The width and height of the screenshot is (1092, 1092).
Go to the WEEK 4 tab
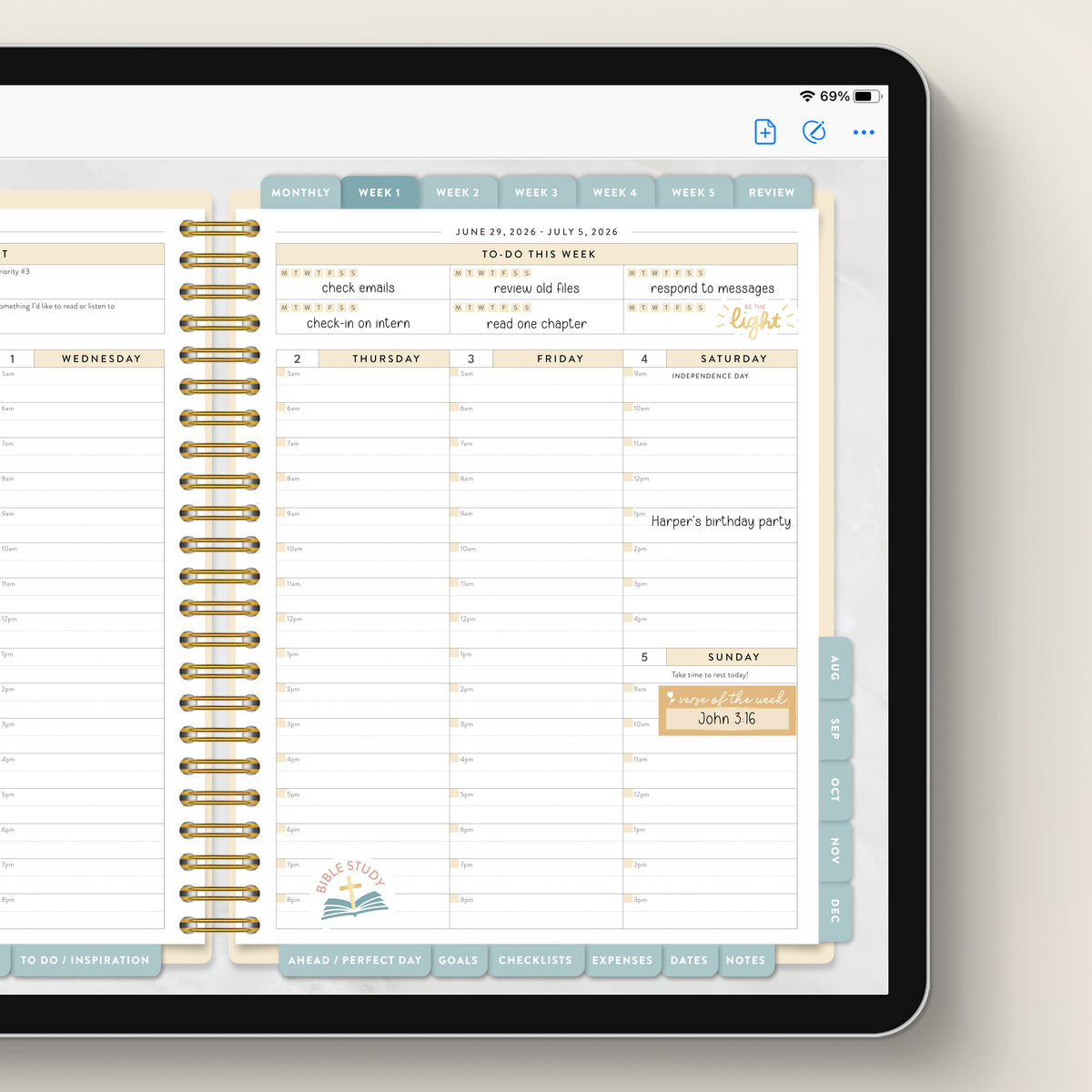tap(615, 192)
